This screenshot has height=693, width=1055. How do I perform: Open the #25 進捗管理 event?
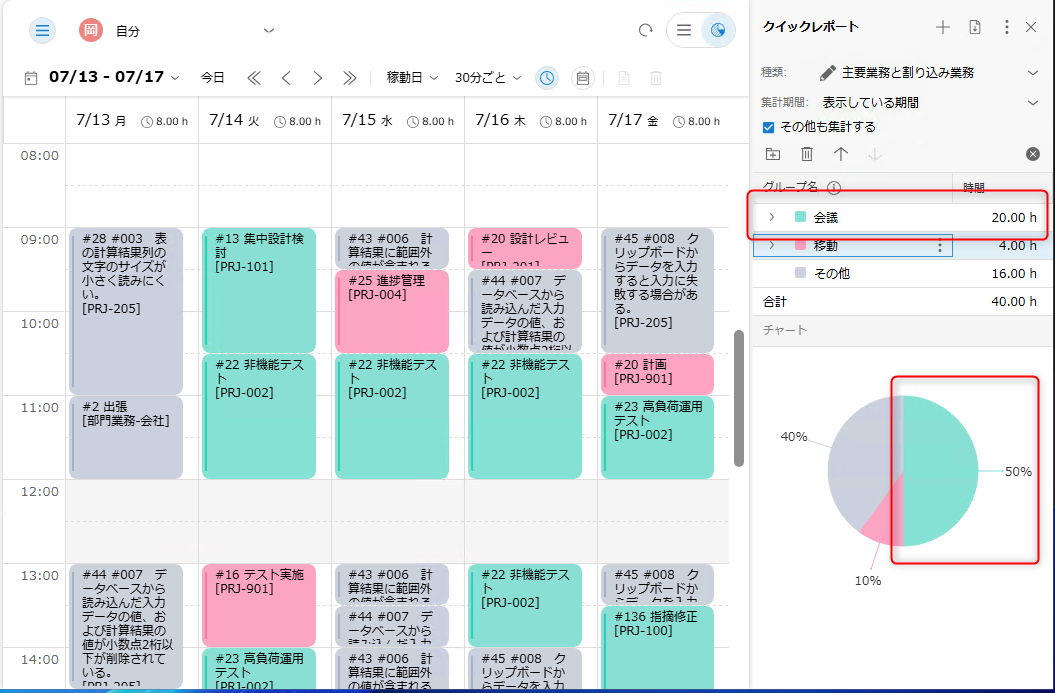pos(392,311)
